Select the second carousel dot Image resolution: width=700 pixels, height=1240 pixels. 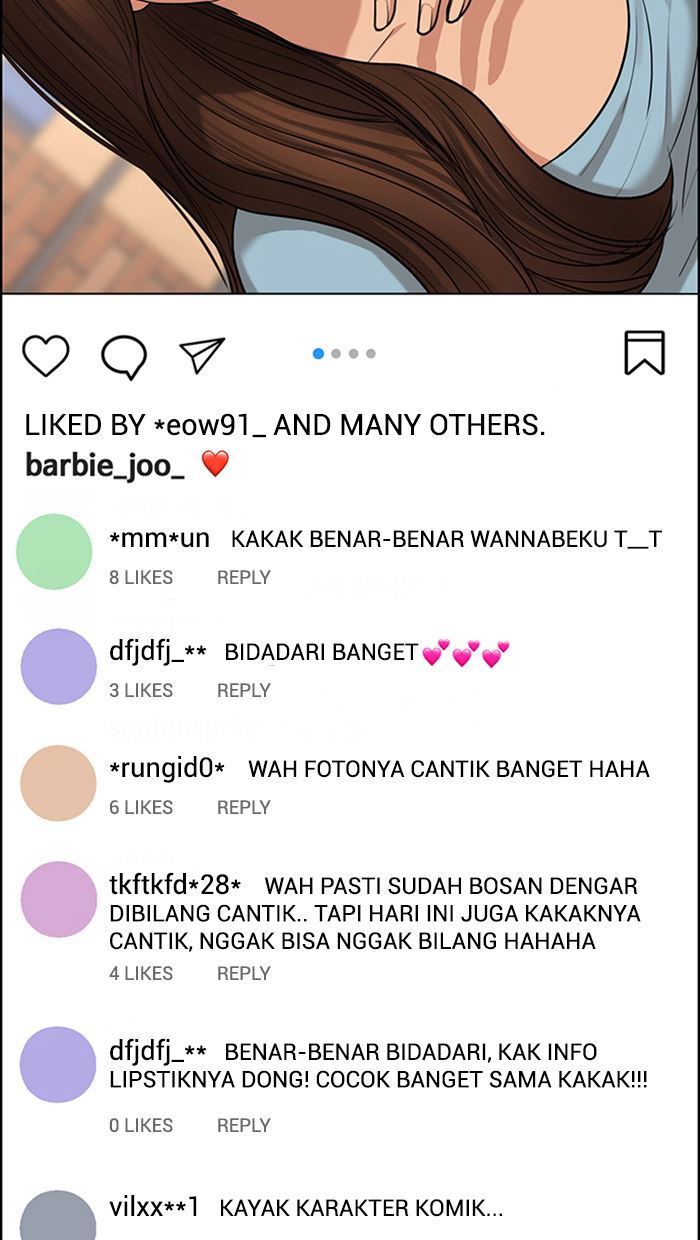tap(336, 353)
